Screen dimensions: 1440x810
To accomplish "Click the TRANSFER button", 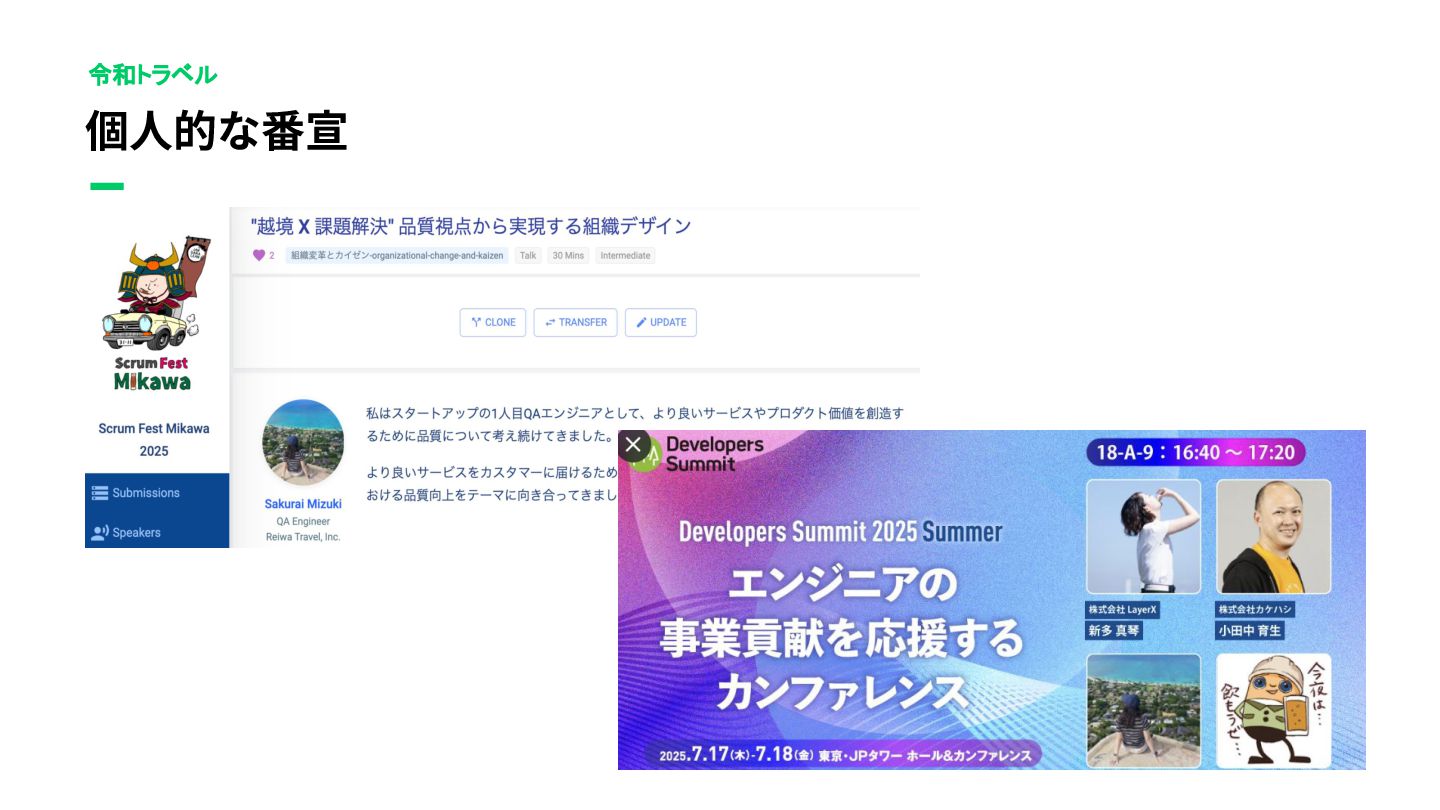I will [x=576, y=322].
